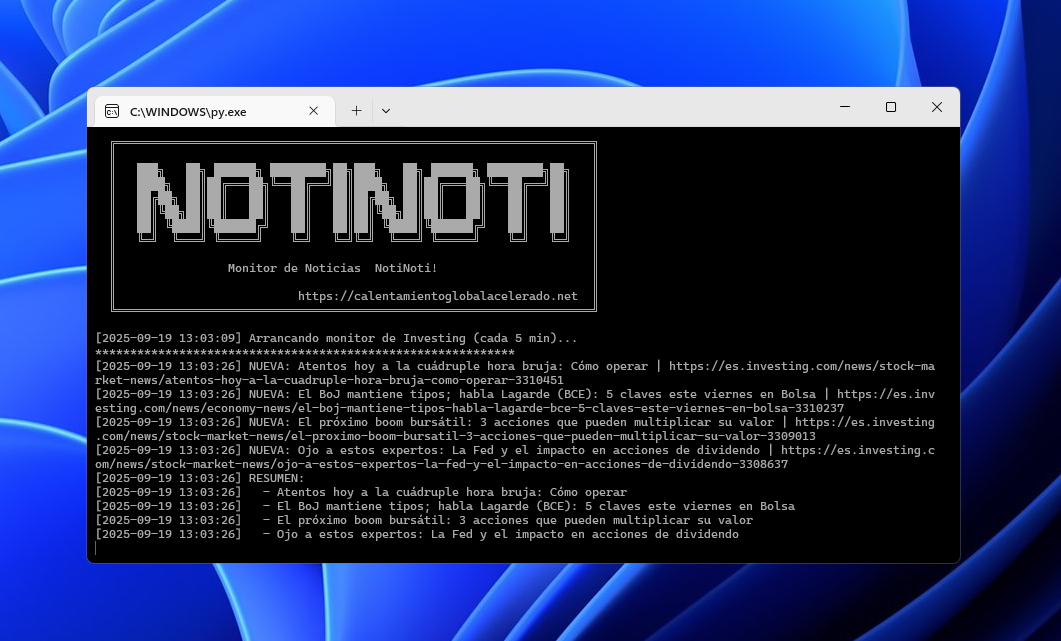
Task: Click the terminal icon in the py.exe tab
Action: tap(113, 111)
